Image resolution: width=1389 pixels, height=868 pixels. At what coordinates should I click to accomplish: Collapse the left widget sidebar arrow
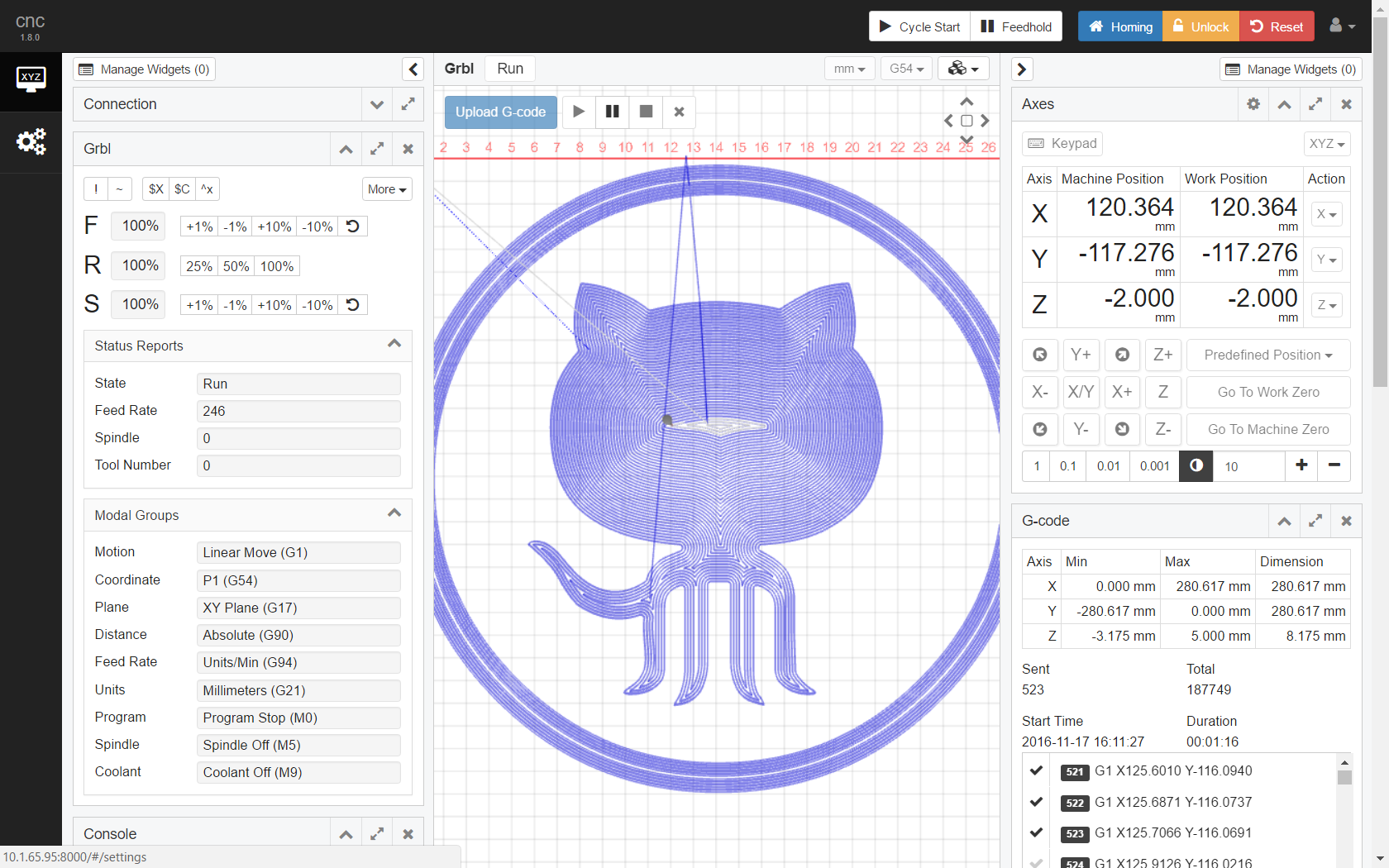[413, 69]
